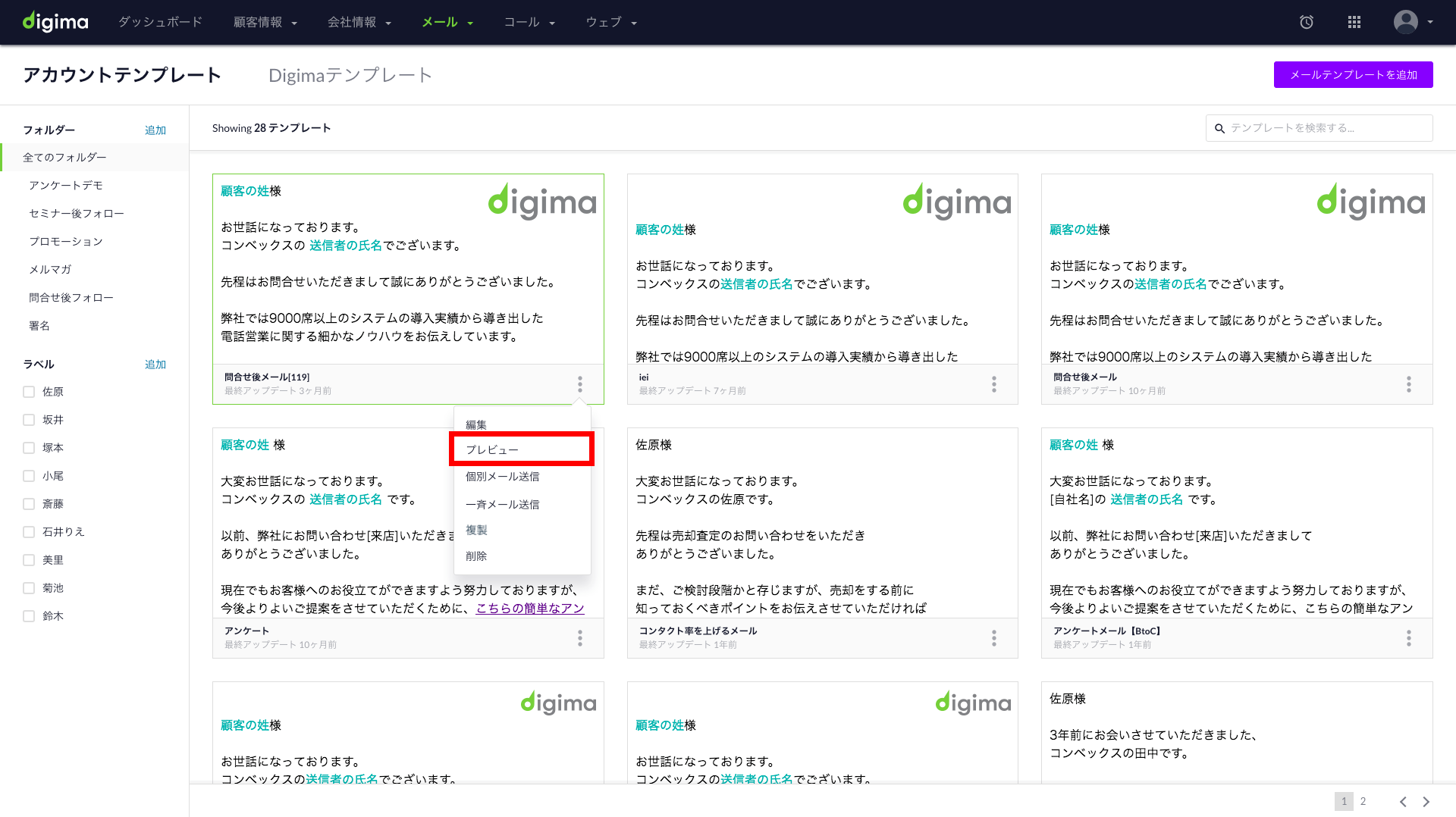Focus the テンプレートを検索する search field

[1319, 128]
